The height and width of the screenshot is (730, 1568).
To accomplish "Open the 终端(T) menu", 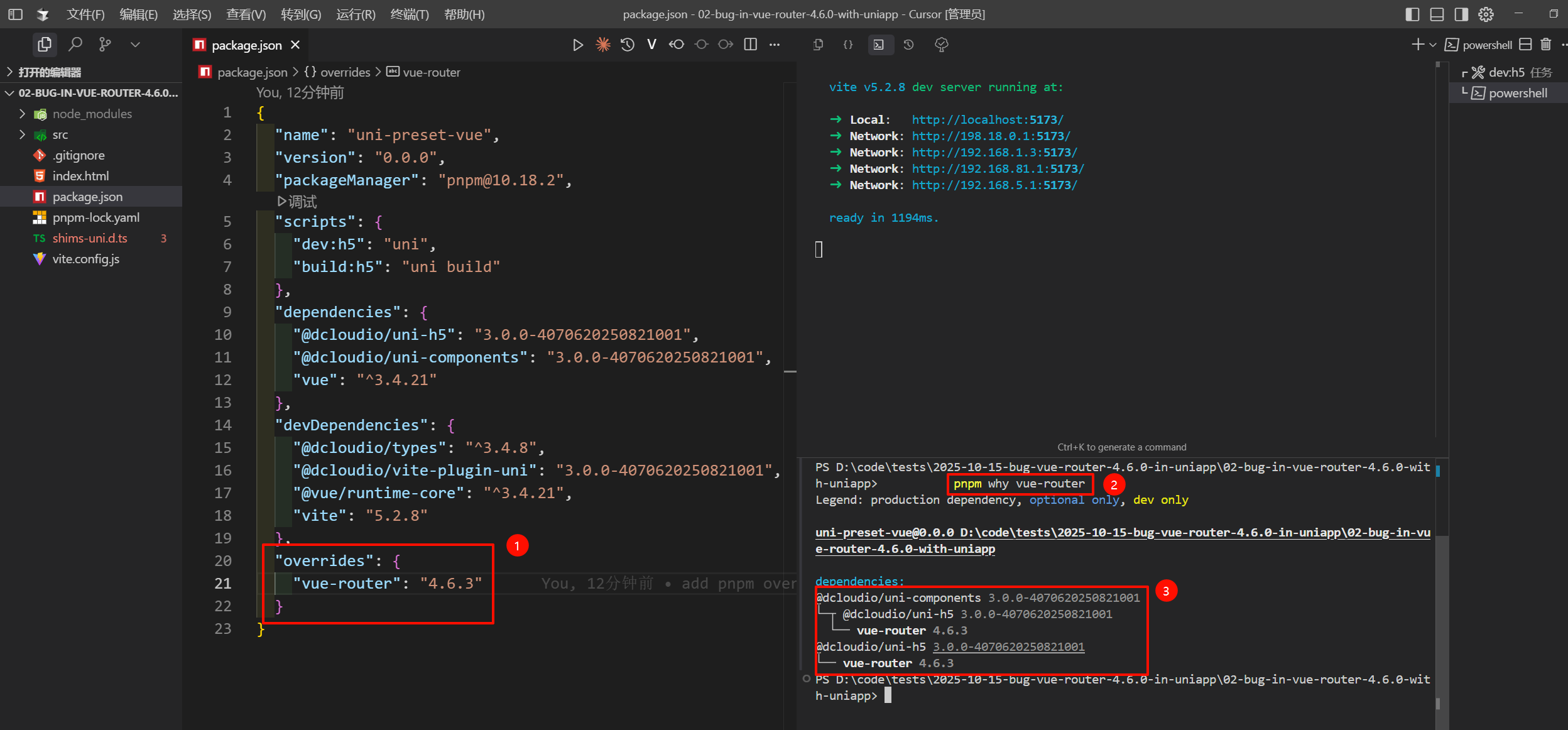I will pyautogui.click(x=409, y=14).
